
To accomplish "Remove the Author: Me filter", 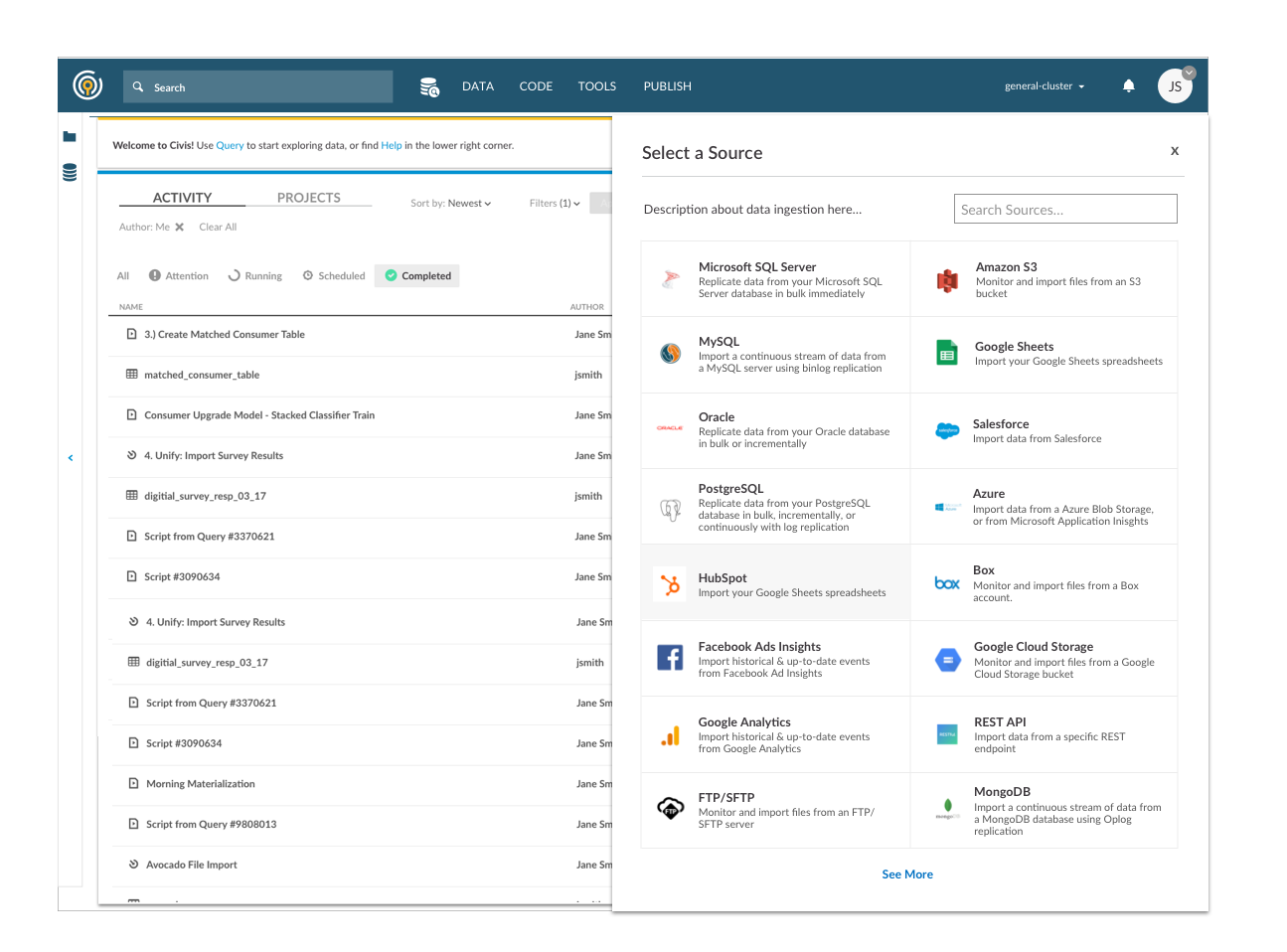I will pos(180,227).
